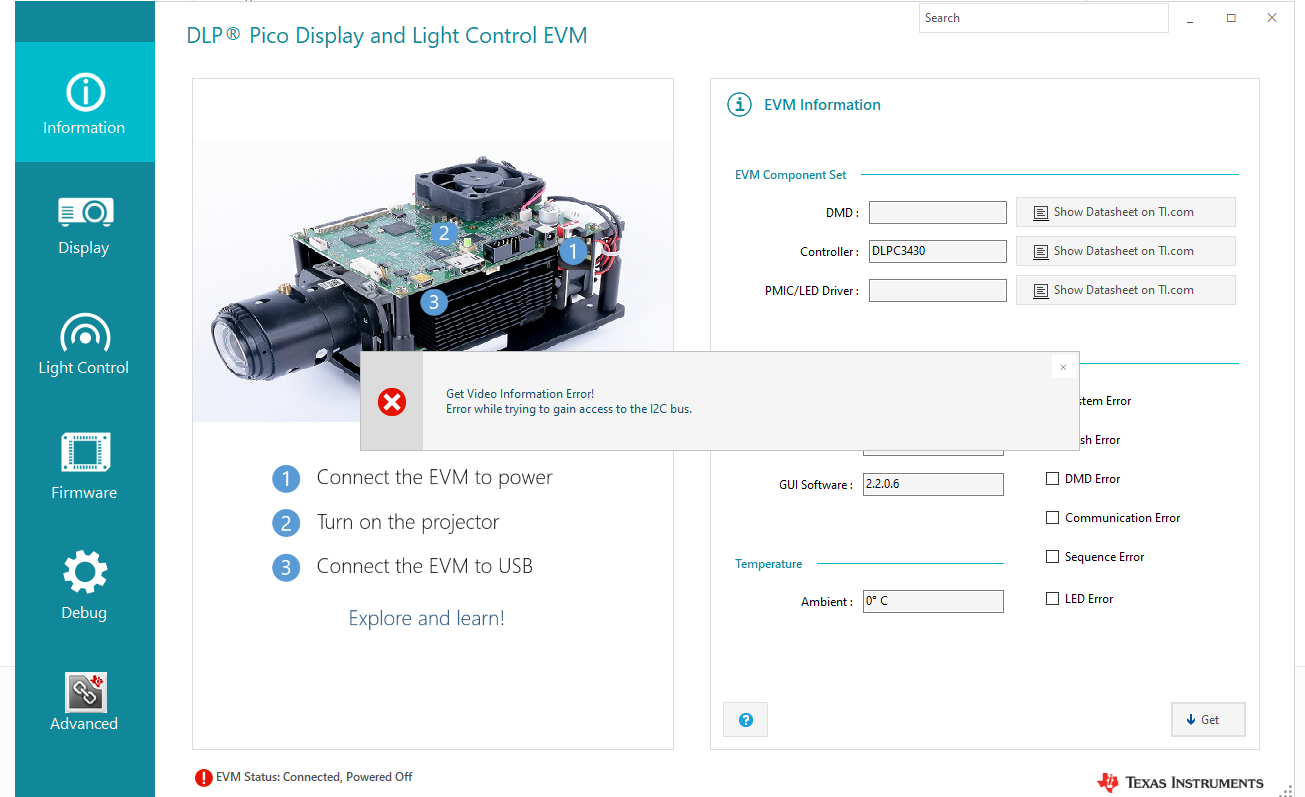Toggle the DMD Error checkbox
1305x797 pixels.
1052,479
